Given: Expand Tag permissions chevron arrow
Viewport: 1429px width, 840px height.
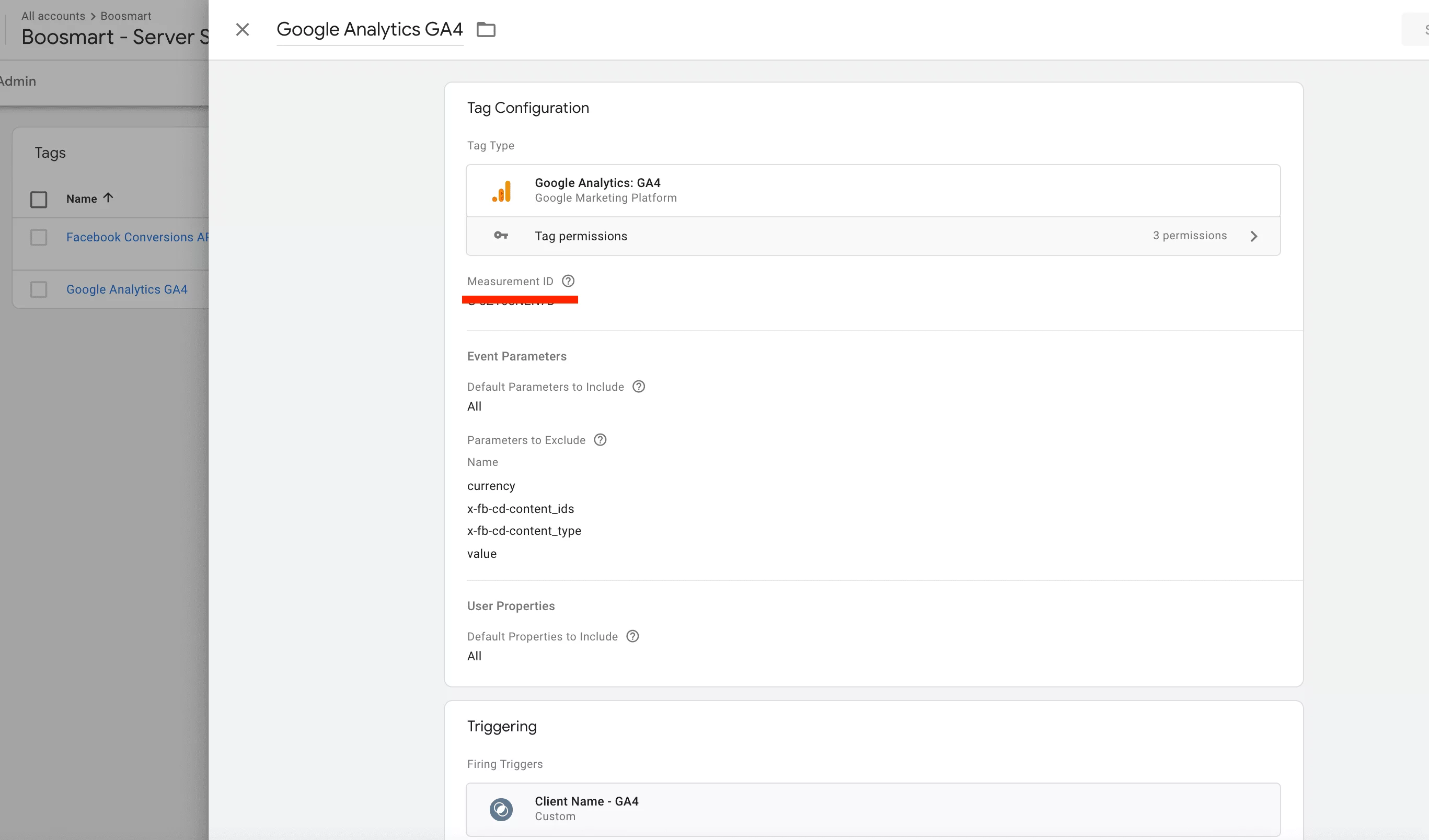Looking at the screenshot, I should pos(1254,236).
